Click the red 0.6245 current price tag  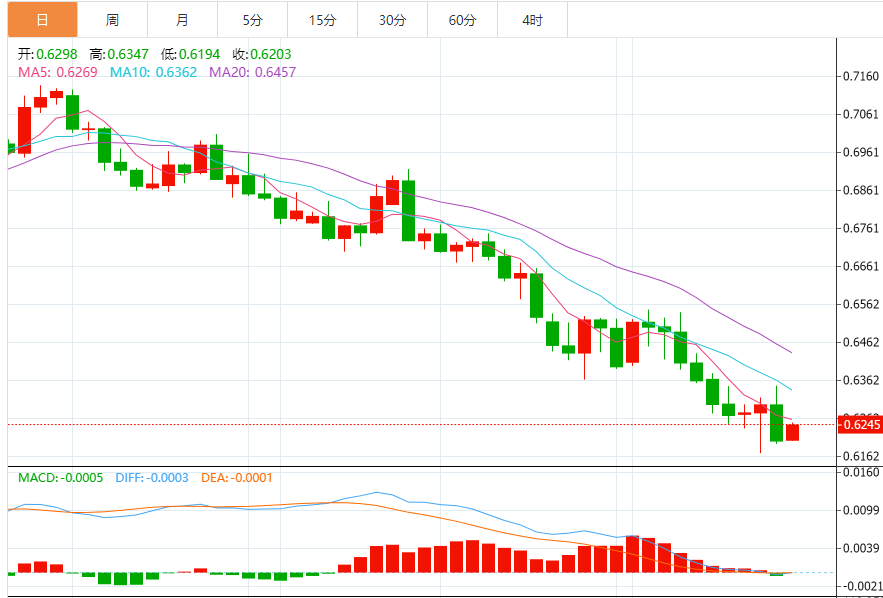tap(861, 425)
